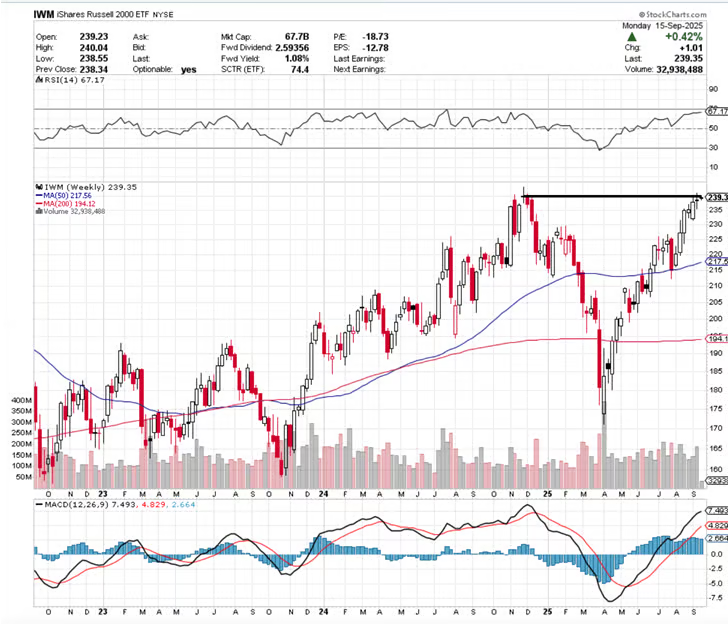
Task: Click the Fwd Dividend value 2.59356
Action: point(292,47)
